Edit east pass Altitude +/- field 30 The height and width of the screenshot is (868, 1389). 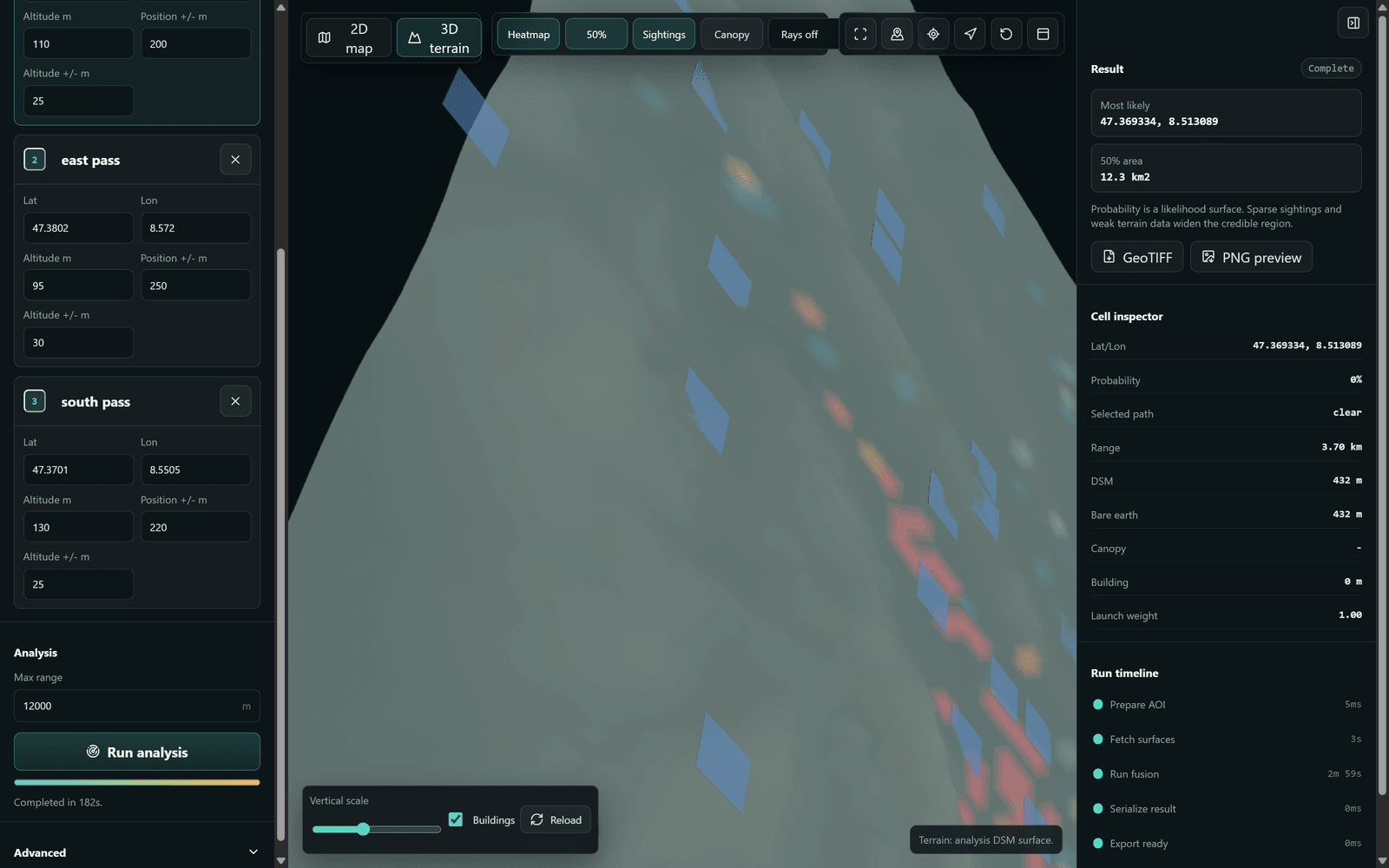78,343
